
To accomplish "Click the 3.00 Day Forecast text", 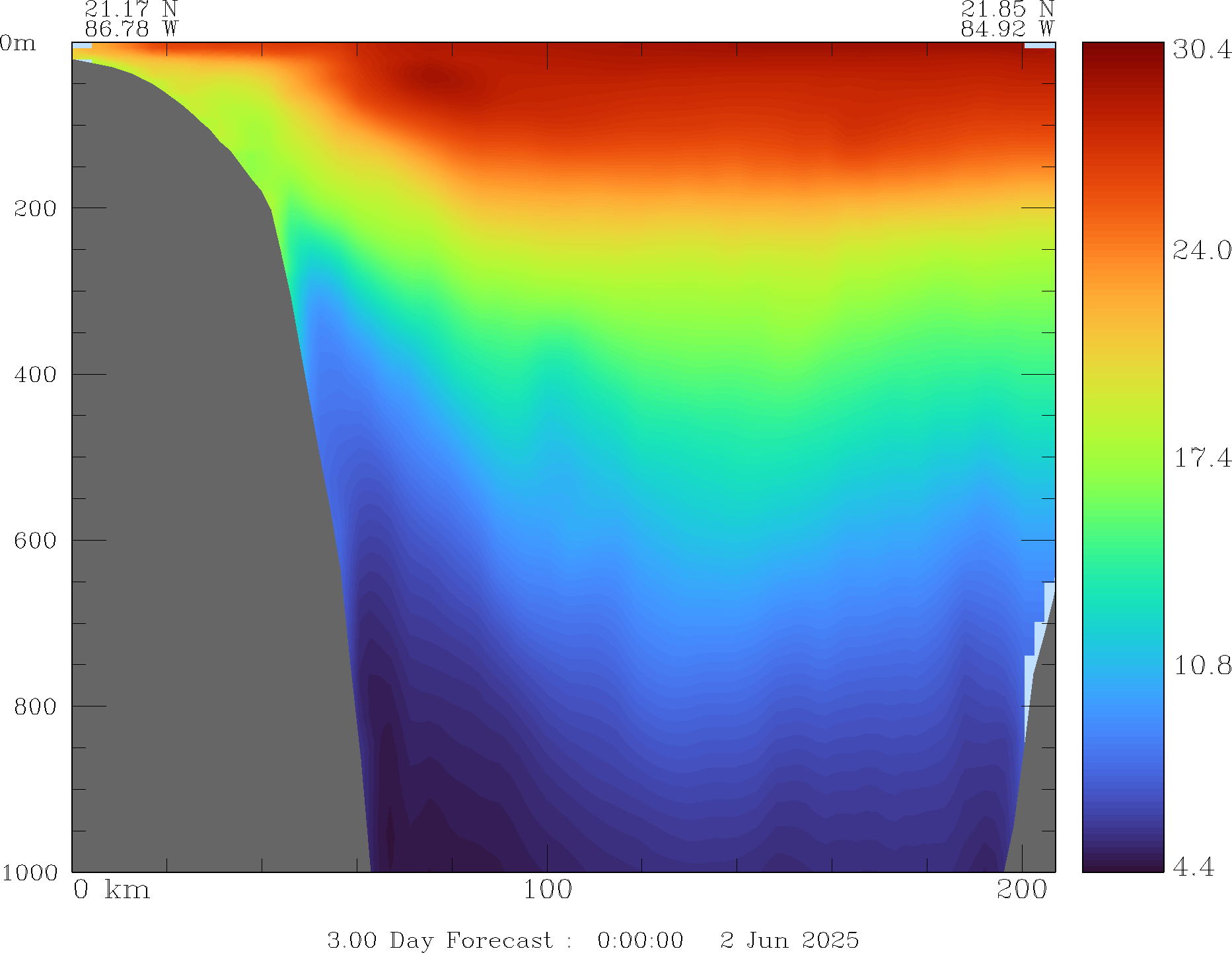I will pyautogui.click(x=439, y=940).
